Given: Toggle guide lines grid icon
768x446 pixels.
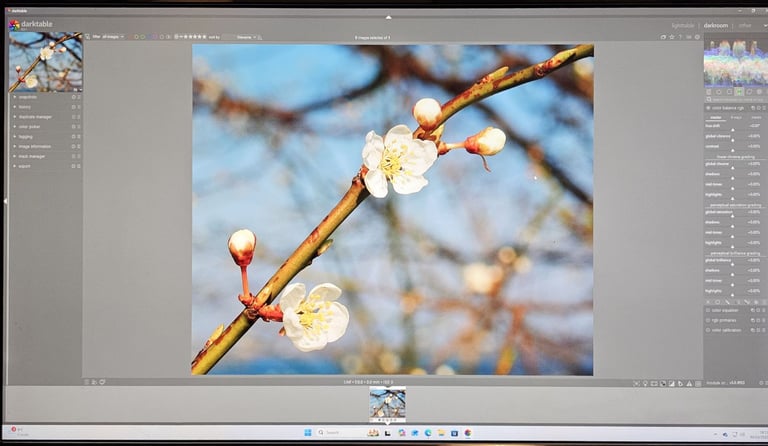Looking at the screenshot, I should point(698,383).
